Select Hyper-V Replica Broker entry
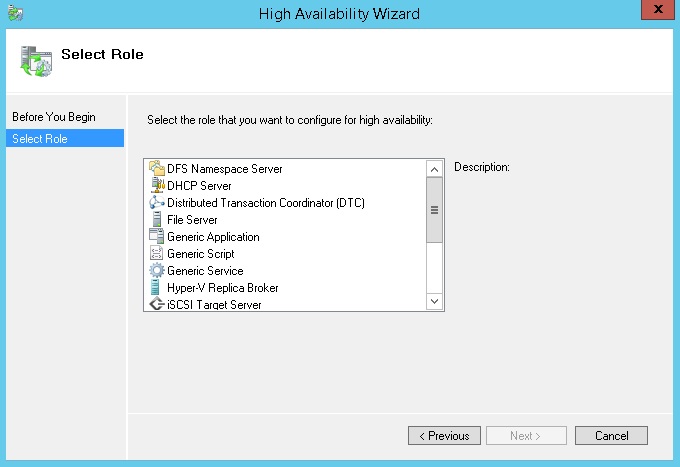Image resolution: width=680 pixels, height=467 pixels. (222, 287)
